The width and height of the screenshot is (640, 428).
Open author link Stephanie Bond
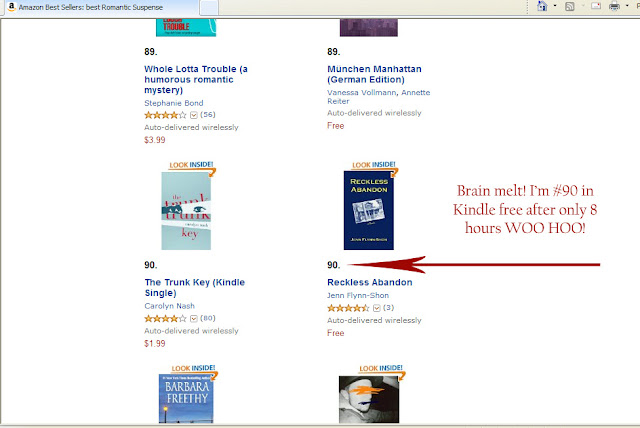174,103
